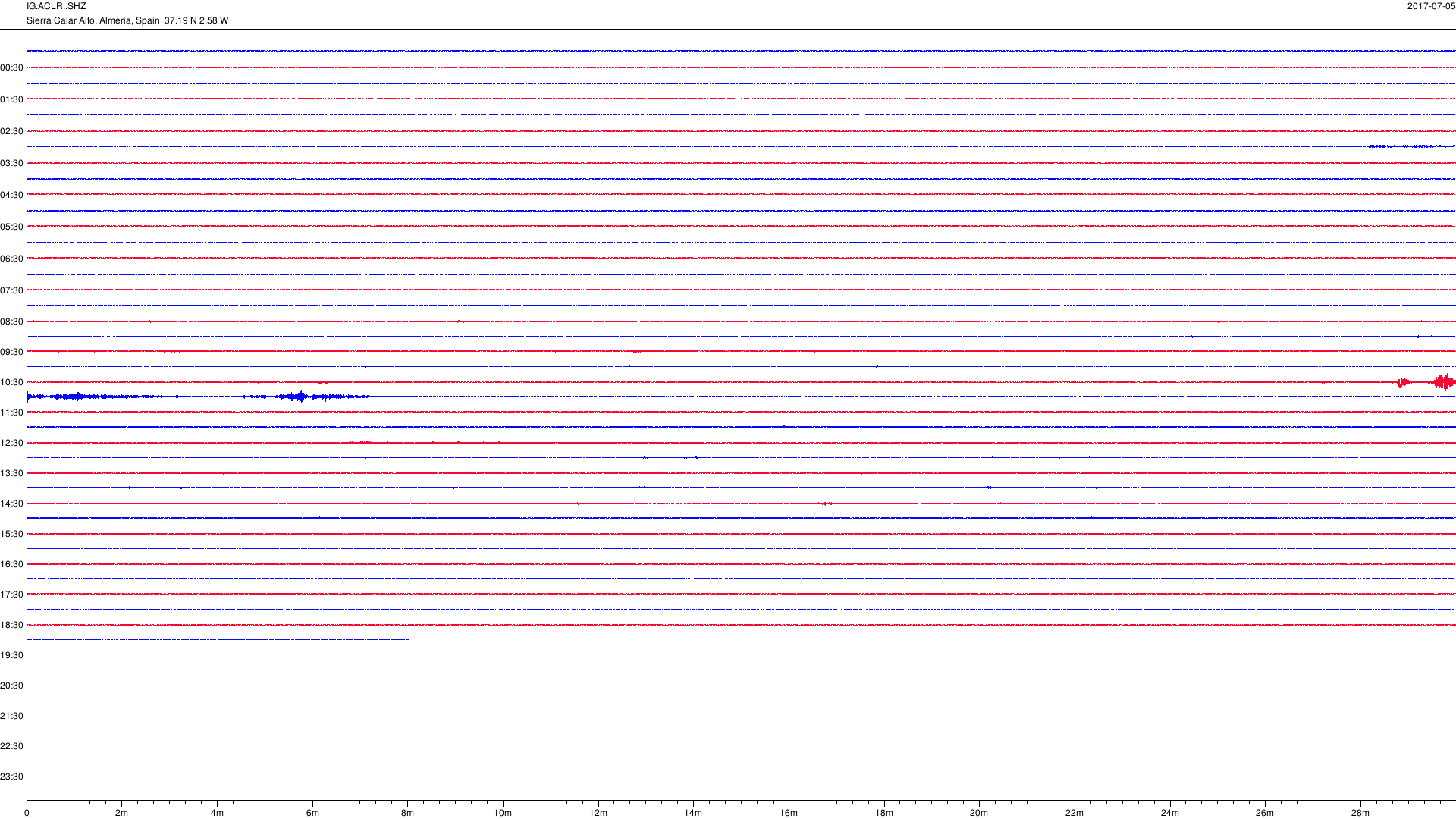Select the 06:30 time label
Screen dimensions: 1456x819
coord(11,259)
